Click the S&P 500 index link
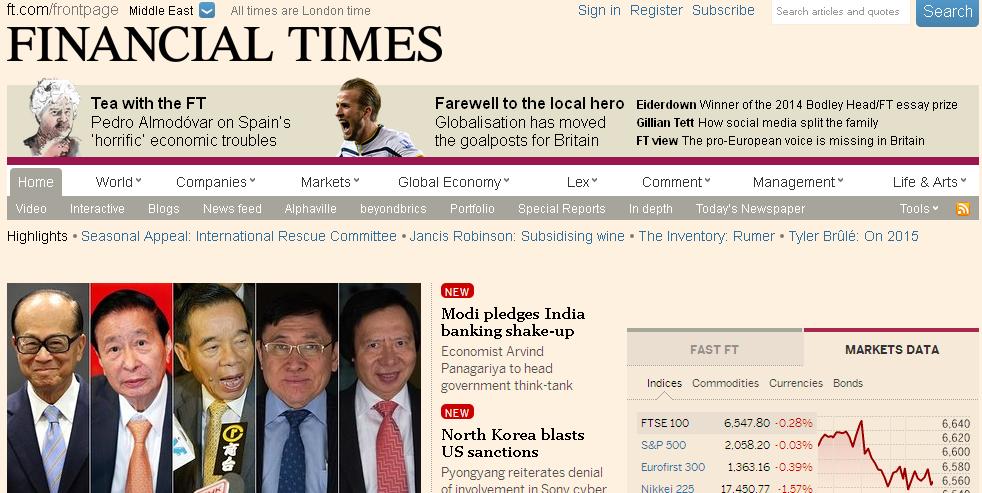Image resolution: width=982 pixels, height=493 pixels. [x=663, y=445]
